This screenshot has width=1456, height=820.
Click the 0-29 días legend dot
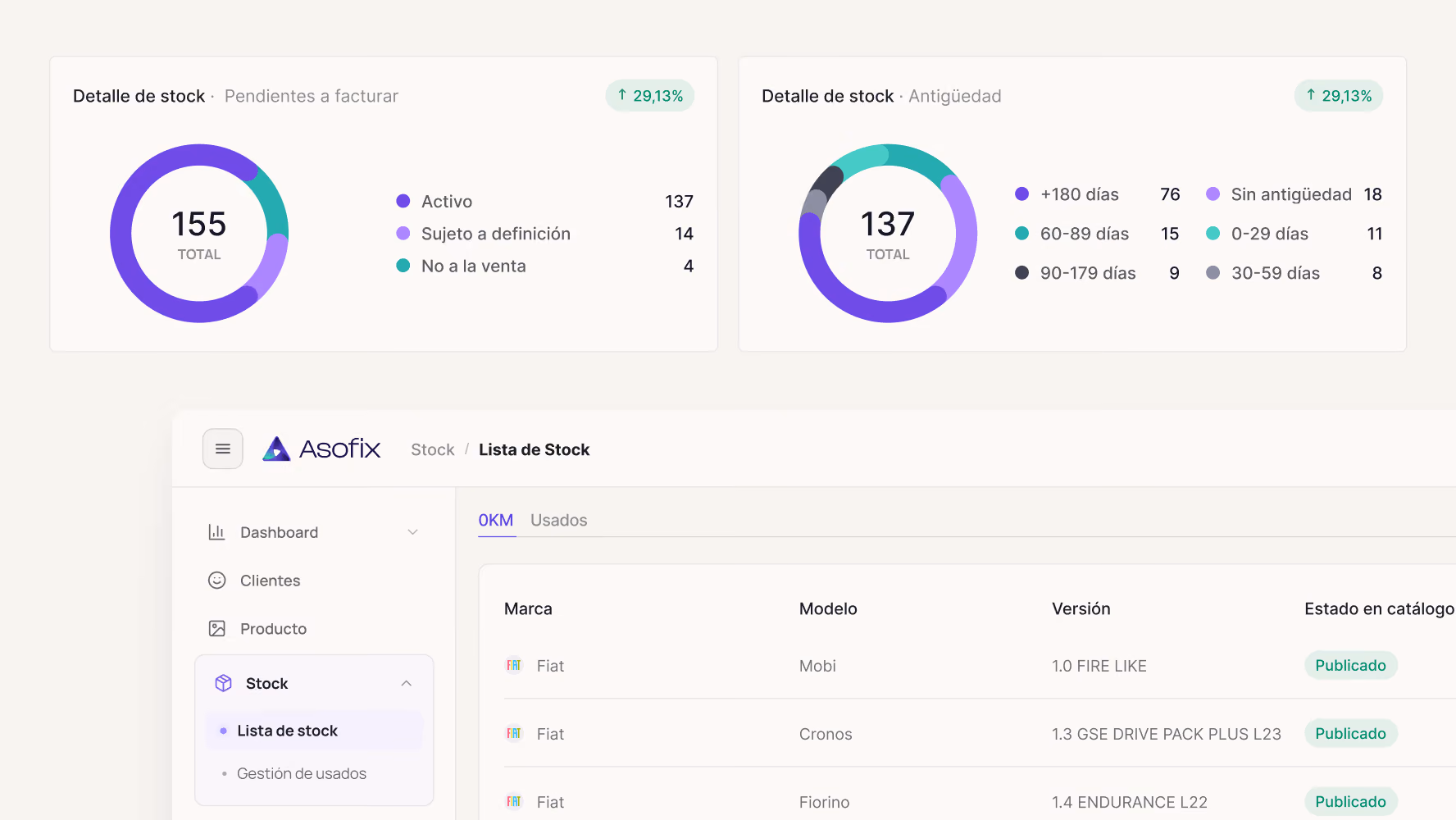pyautogui.click(x=1213, y=233)
